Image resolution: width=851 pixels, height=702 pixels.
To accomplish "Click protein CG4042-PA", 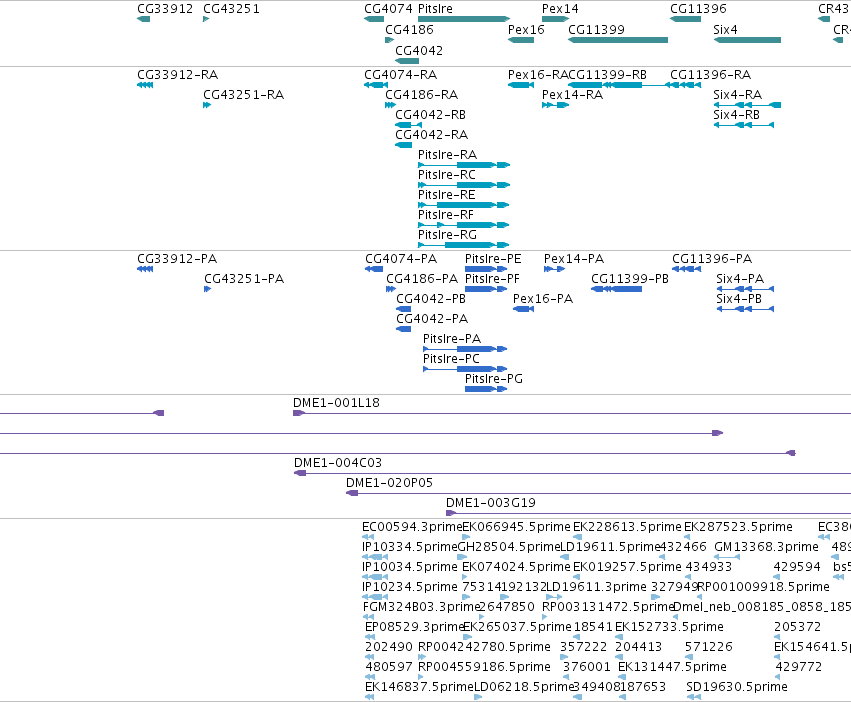I will pos(432,319).
